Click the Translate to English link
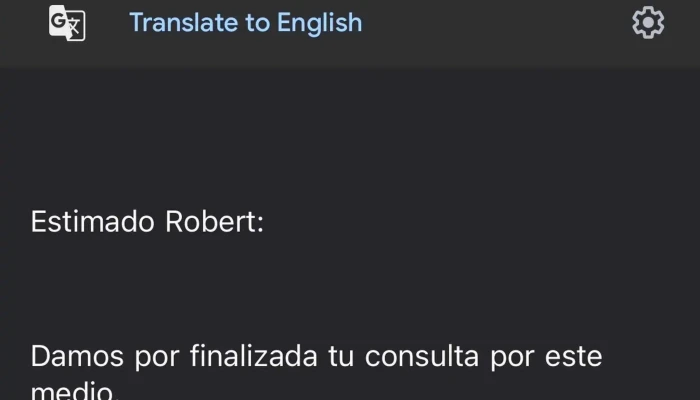The image size is (700, 400). pos(246,23)
